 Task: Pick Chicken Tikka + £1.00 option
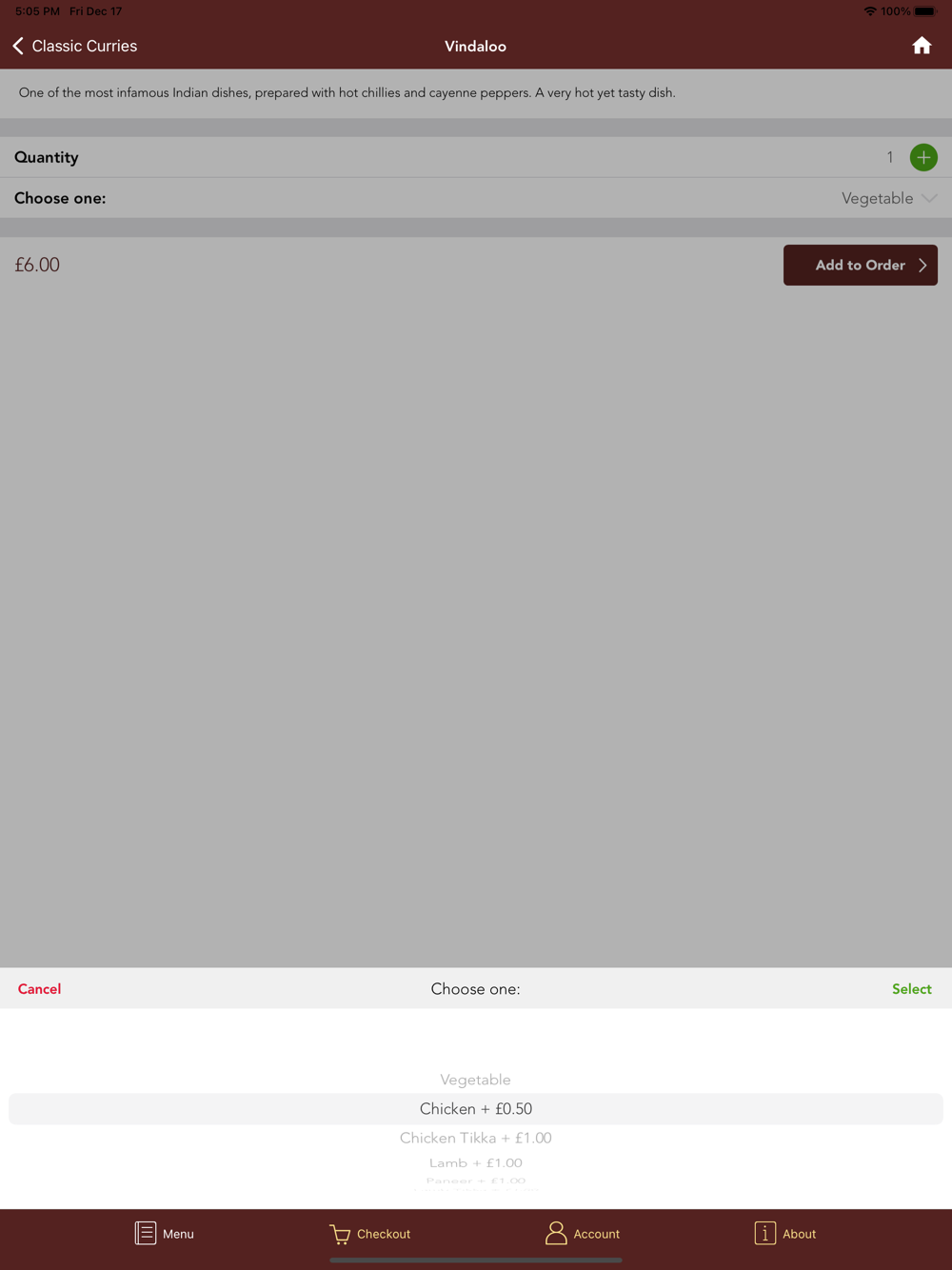[x=476, y=1138]
